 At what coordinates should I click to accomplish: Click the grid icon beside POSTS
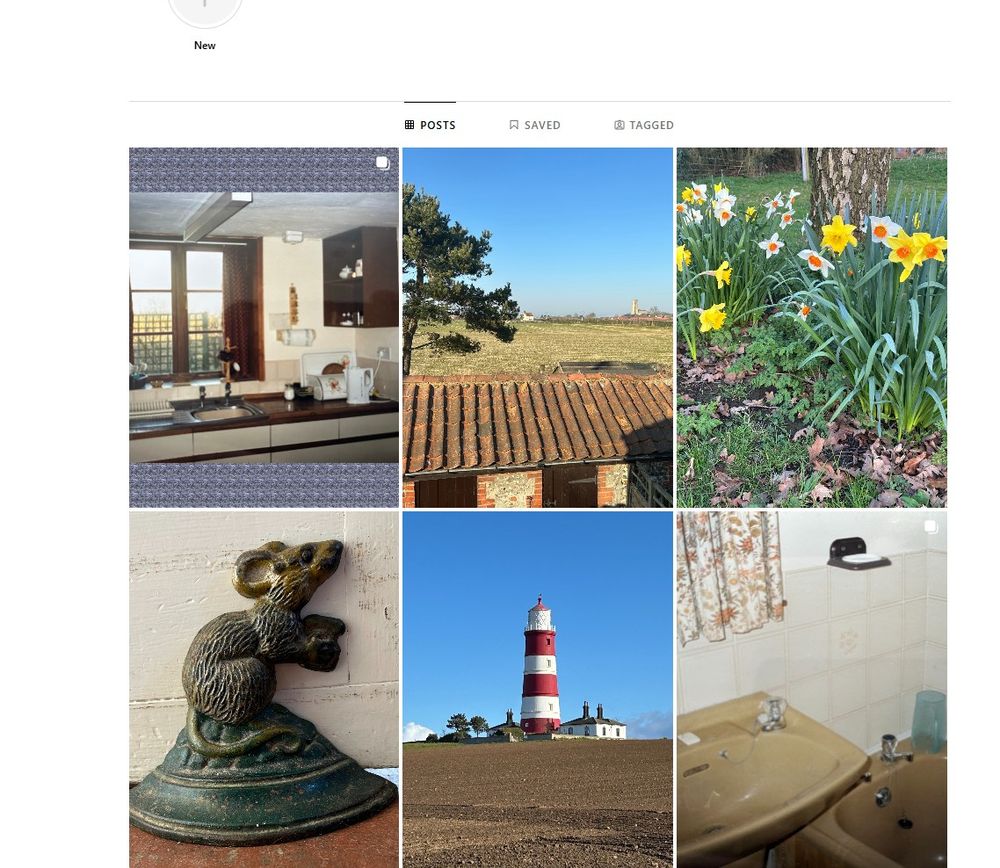pos(409,125)
